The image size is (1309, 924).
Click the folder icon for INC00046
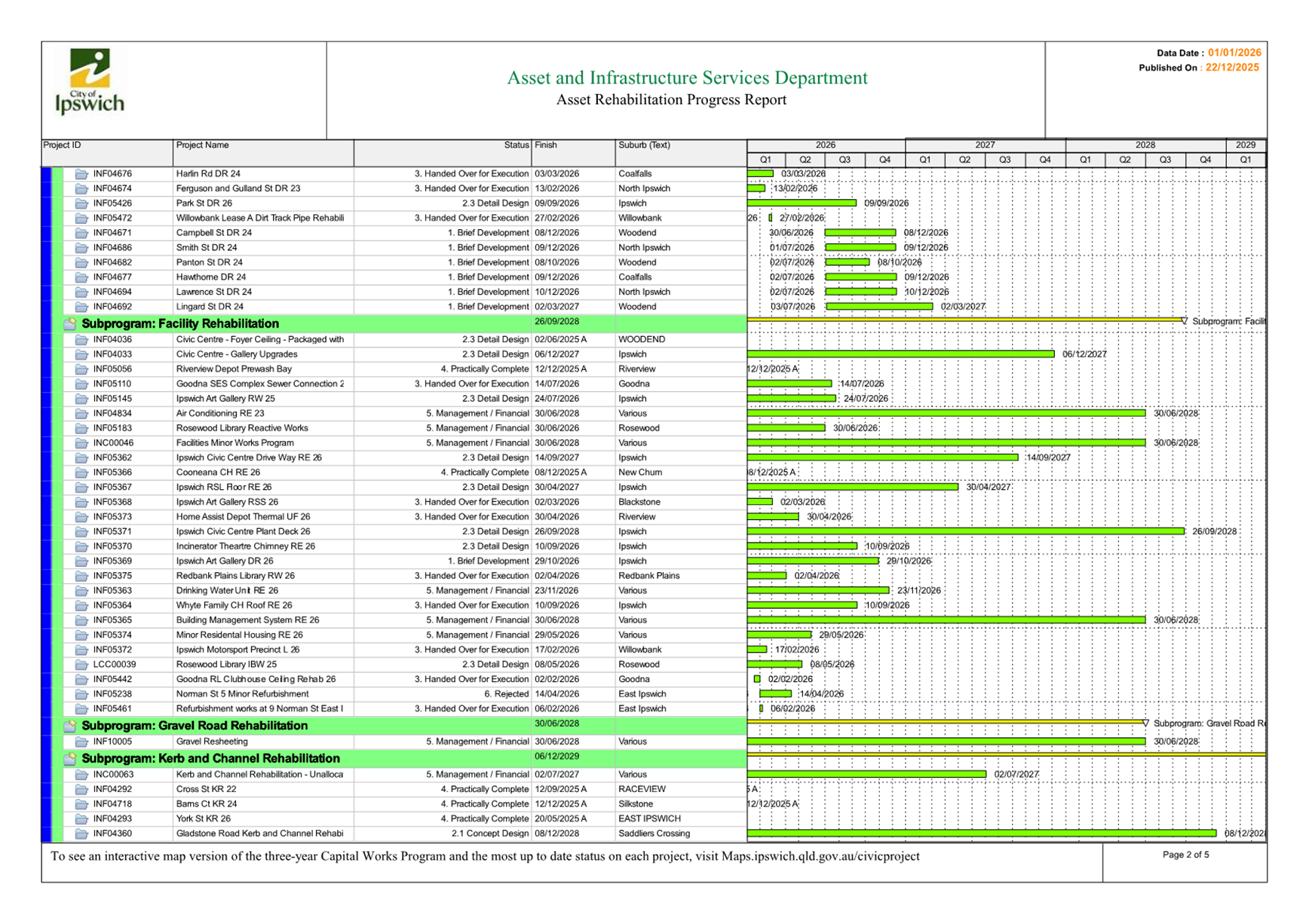pos(81,443)
